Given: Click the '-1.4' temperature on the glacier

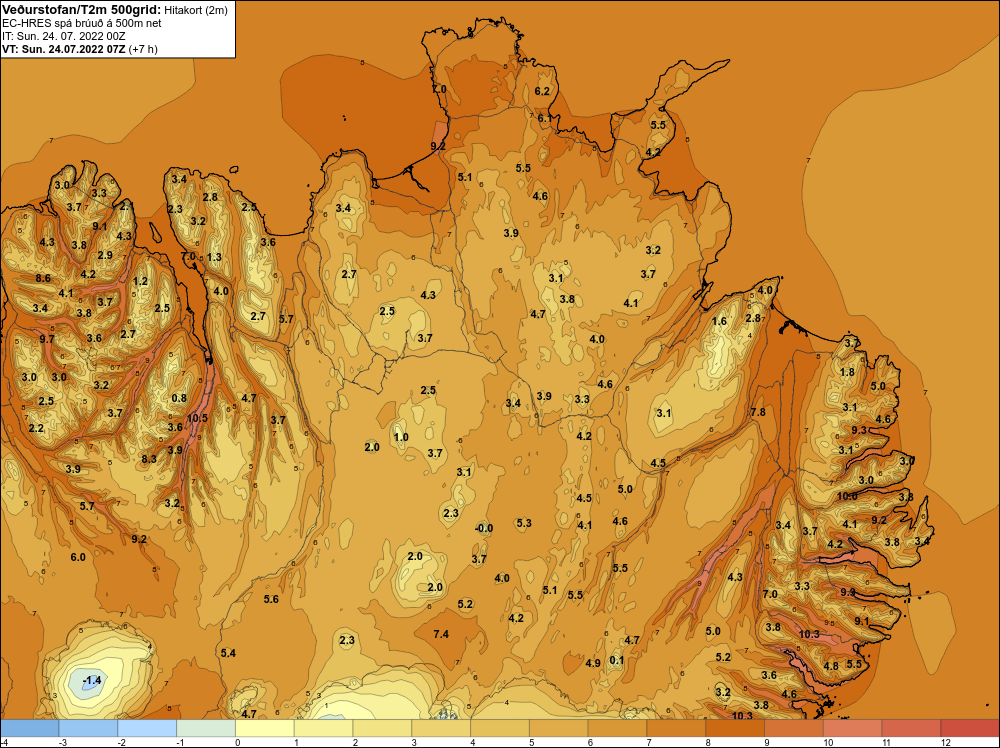Looking at the screenshot, I should coord(92,680).
